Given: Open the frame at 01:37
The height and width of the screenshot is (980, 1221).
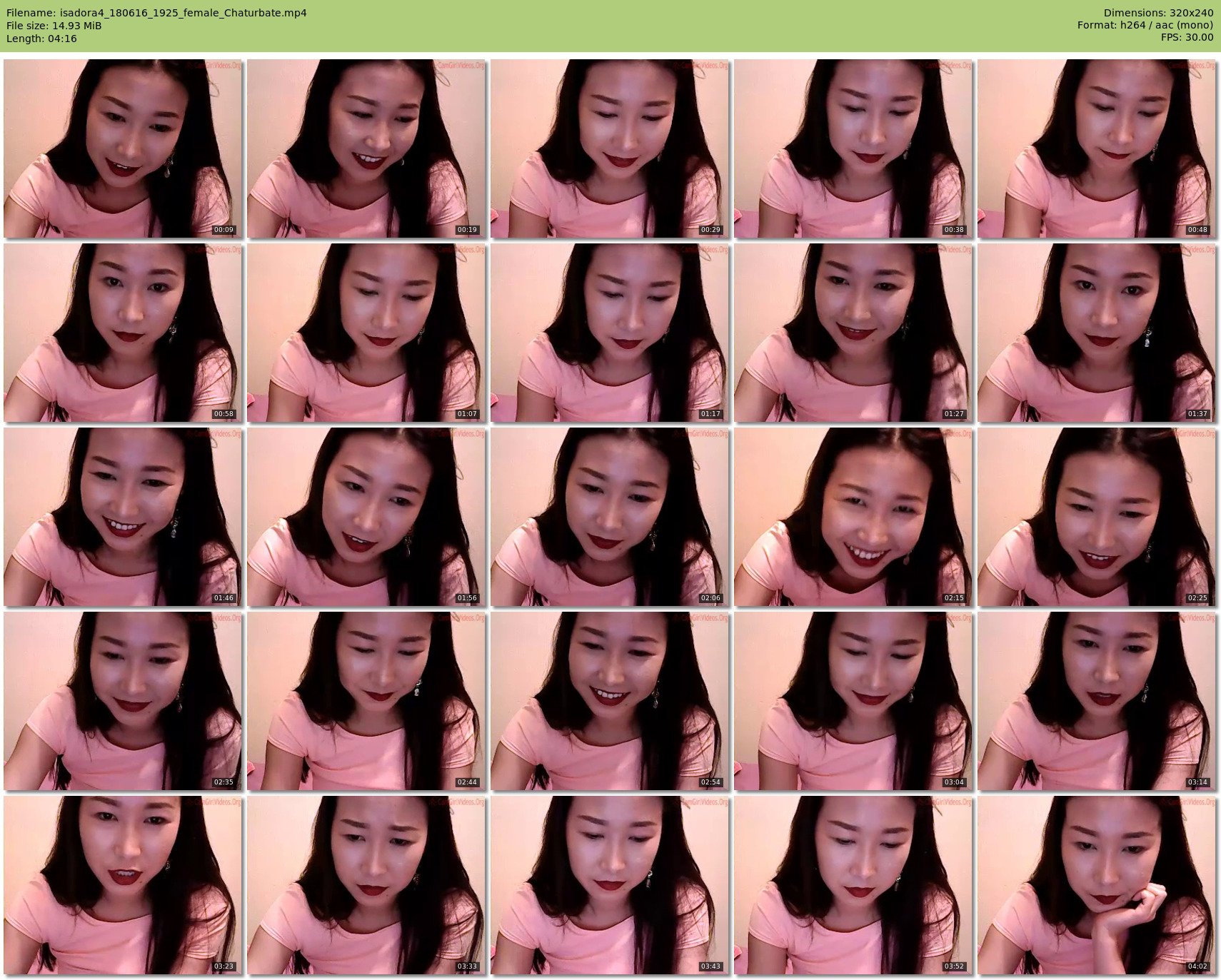Looking at the screenshot, I should click(1096, 333).
